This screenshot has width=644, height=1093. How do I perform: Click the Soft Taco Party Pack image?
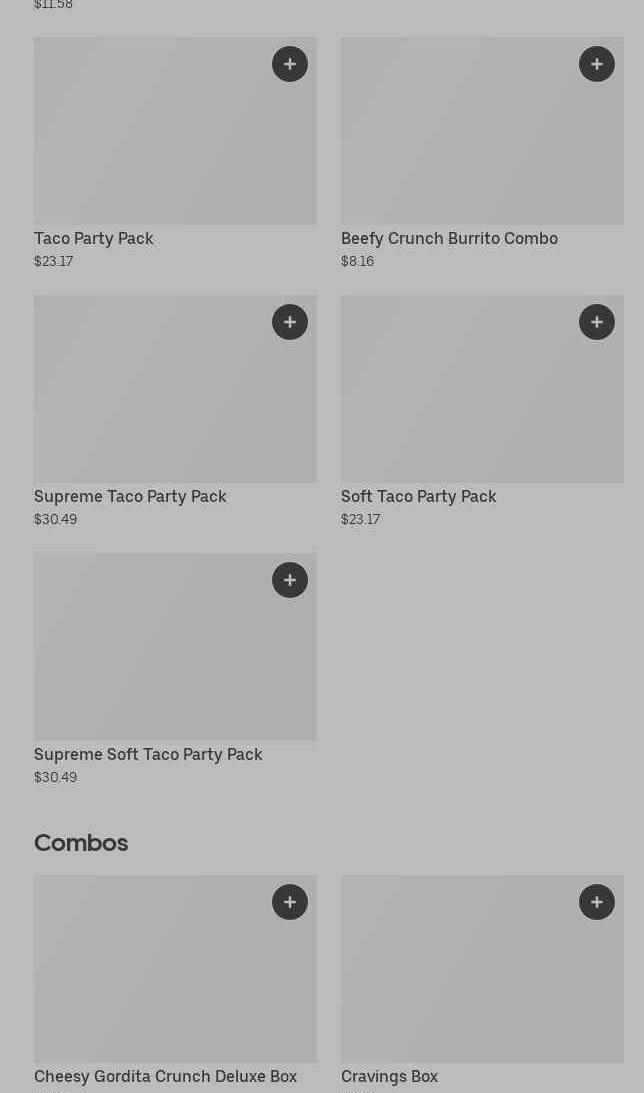pyautogui.click(x=460, y=398)
